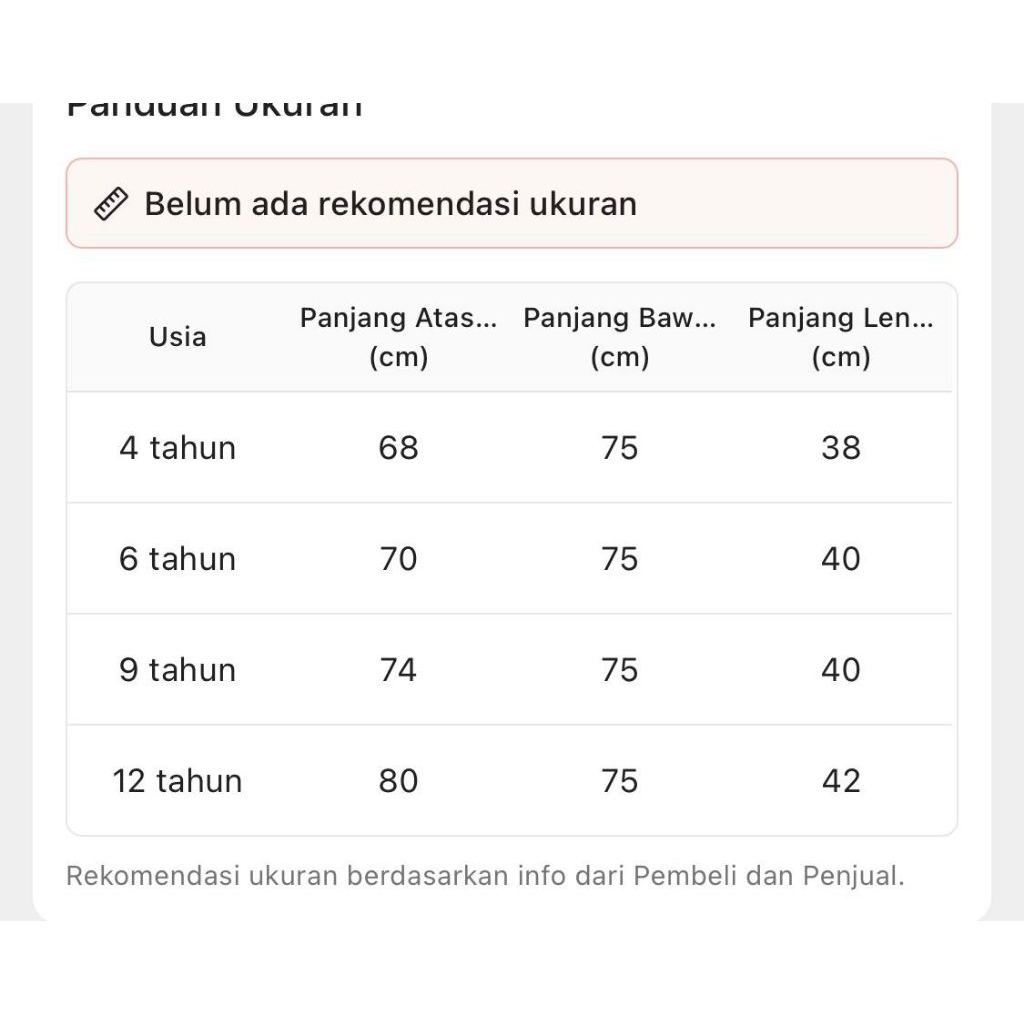Select the sleeve length value 38

point(841,448)
